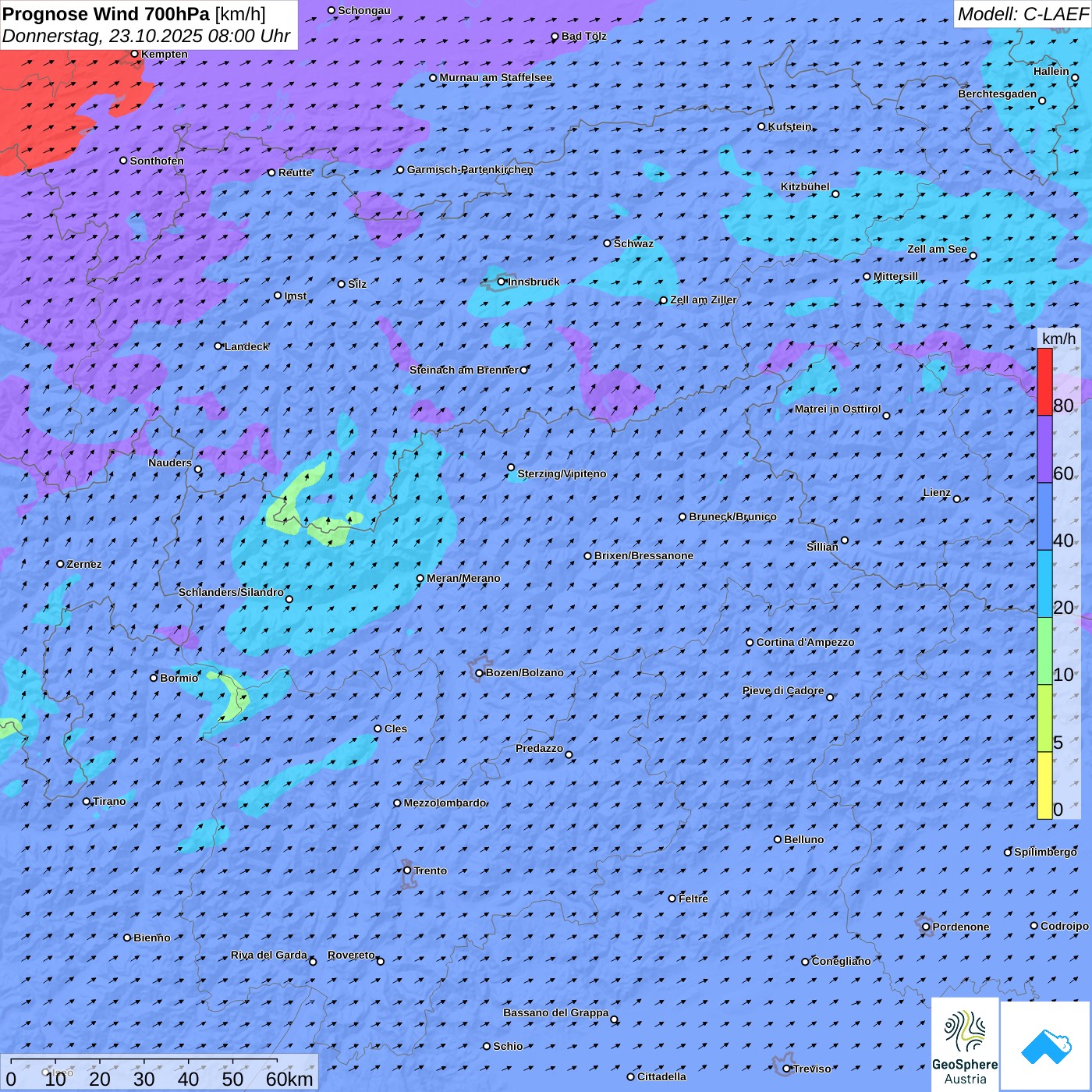Click the Mittersill label
This screenshot has width=1092, height=1092.
coord(895,276)
